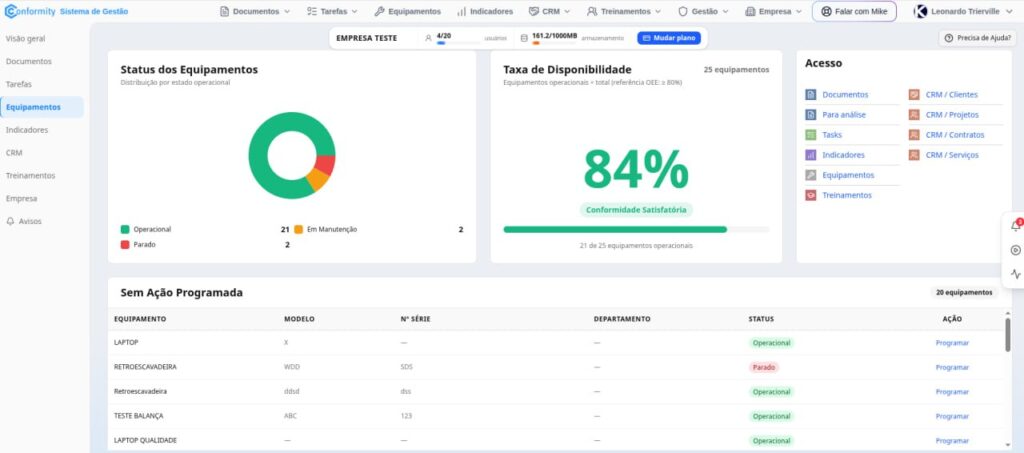Click the Indicadores icon in Acesso panel
This screenshot has height=453, width=1024.
810,155
